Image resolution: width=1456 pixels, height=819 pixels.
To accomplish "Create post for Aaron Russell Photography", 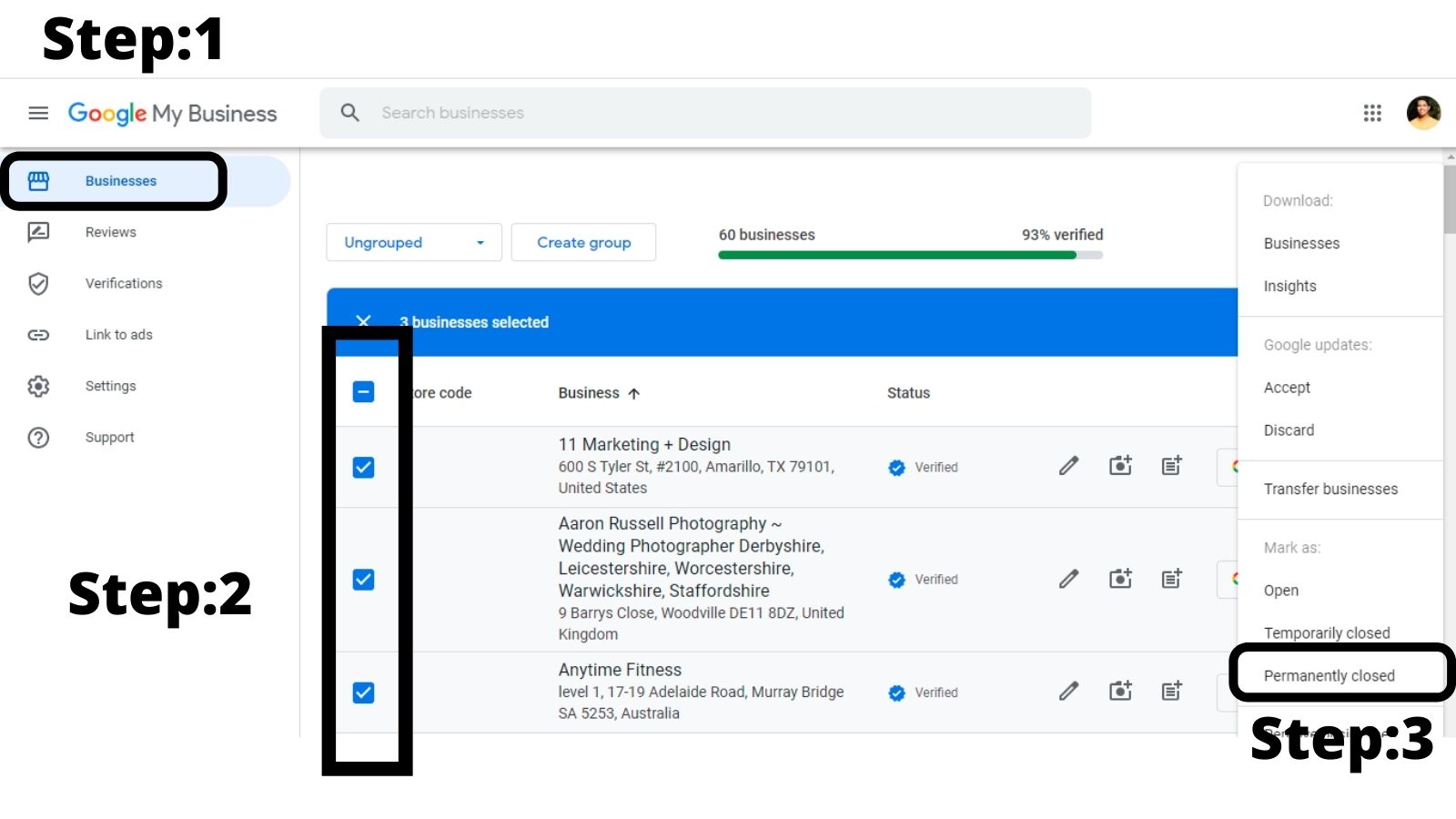I will tap(1172, 579).
